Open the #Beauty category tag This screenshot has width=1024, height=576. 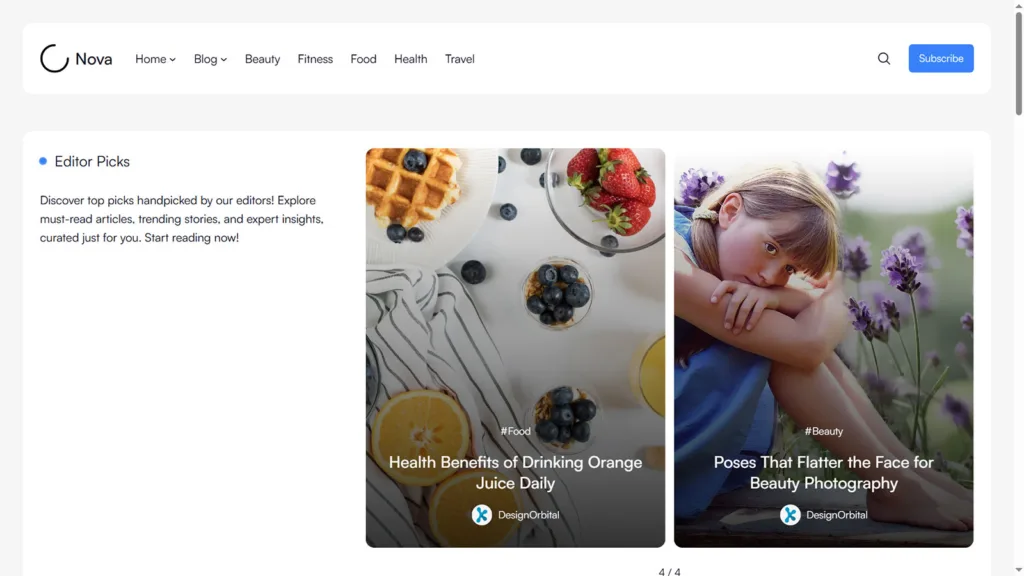click(x=824, y=431)
